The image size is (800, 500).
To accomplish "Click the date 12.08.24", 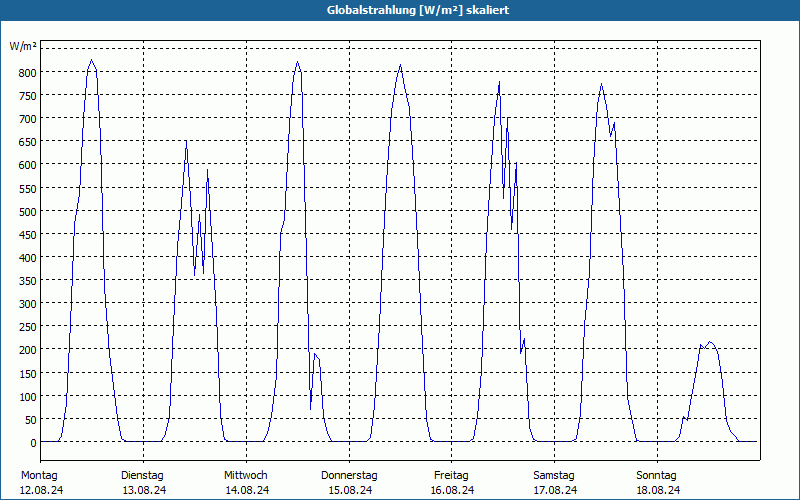I will (41, 490).
